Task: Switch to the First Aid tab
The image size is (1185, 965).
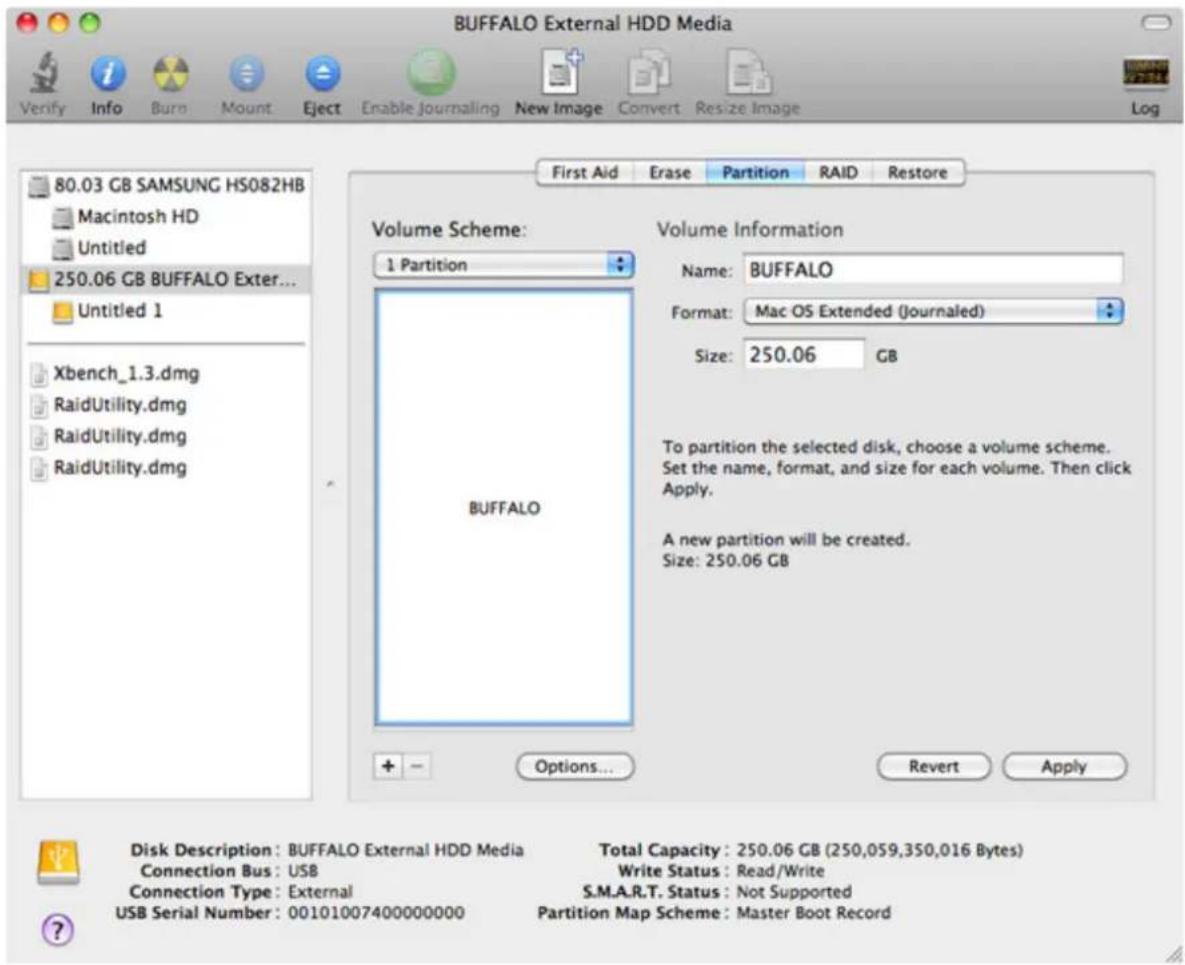Action: [x=584, y=172]
